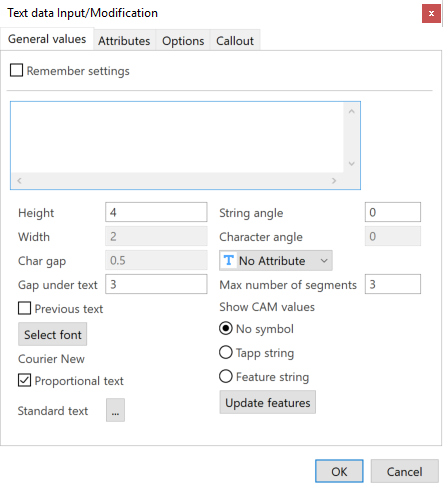Tick the Previous text checkbox

[24, 308]
